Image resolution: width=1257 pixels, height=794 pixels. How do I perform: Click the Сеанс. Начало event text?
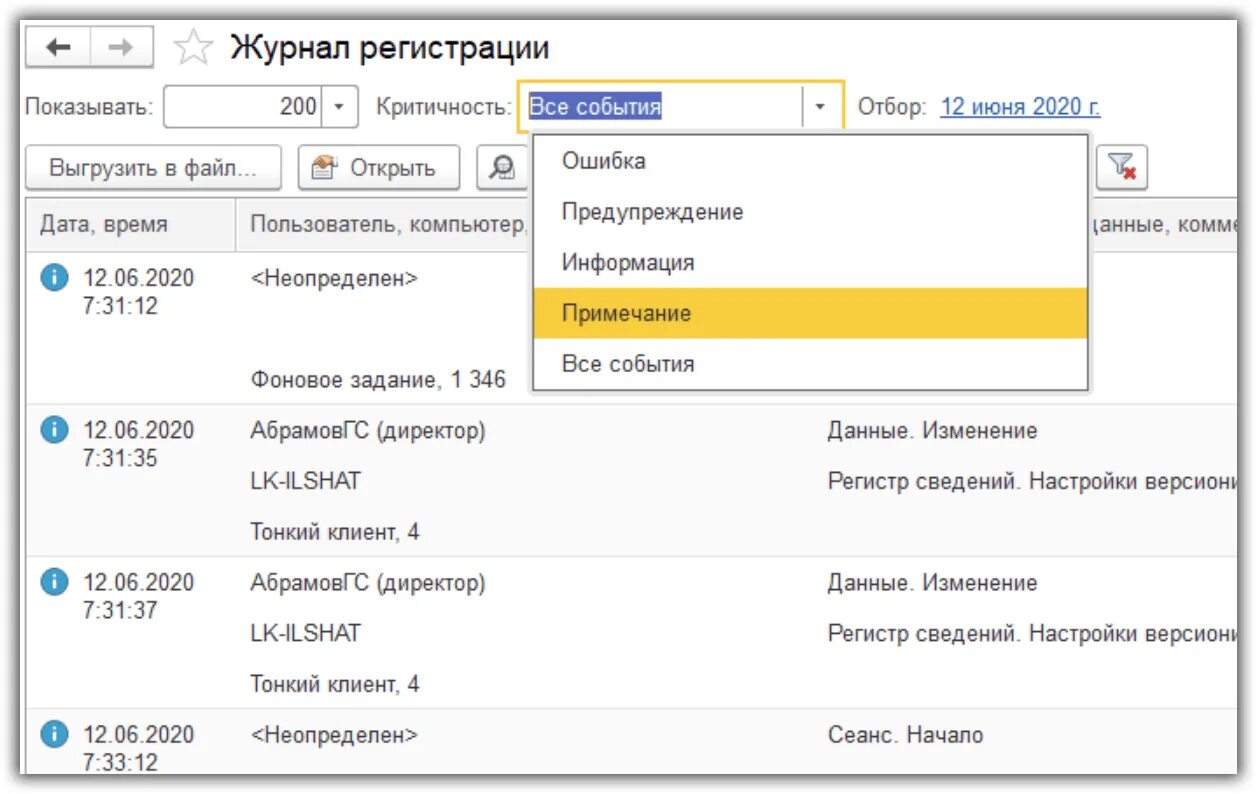point(905,736)
